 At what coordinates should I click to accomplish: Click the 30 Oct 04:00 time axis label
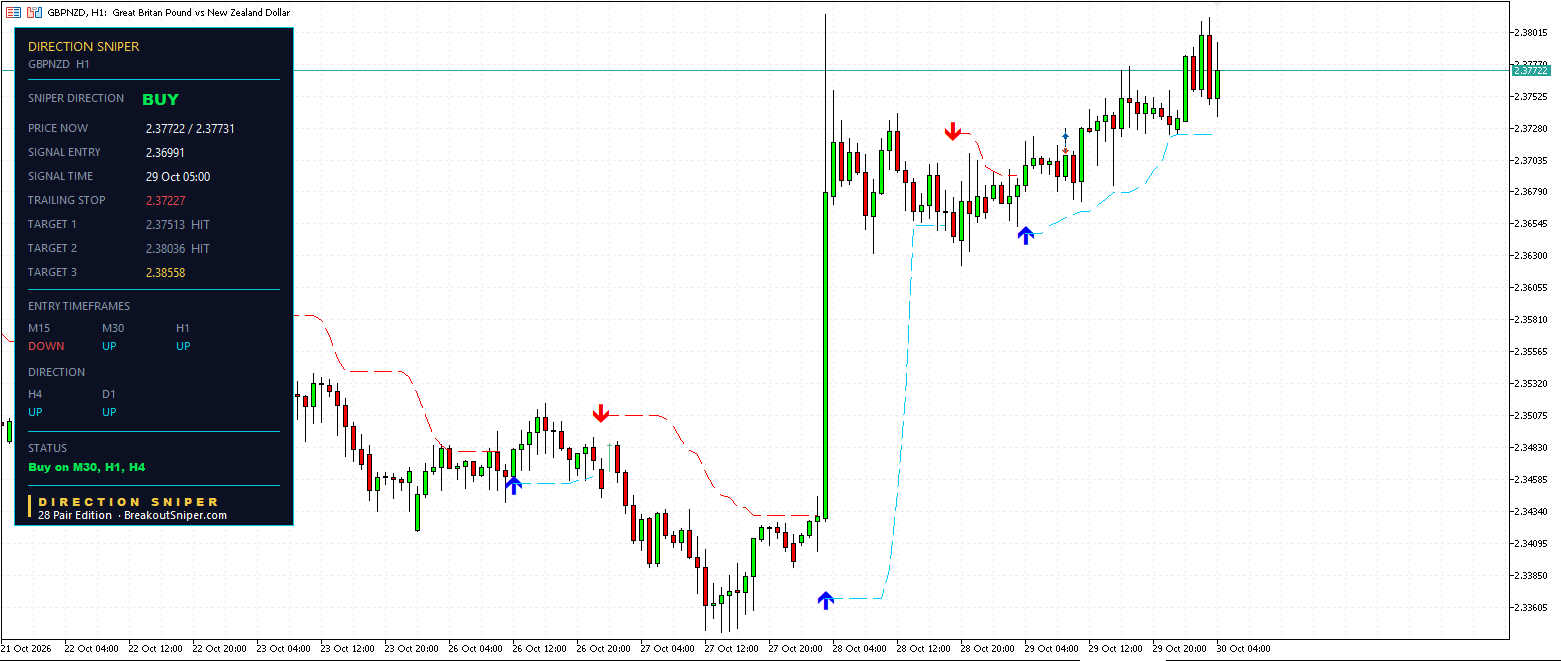tap(1245, 648)
